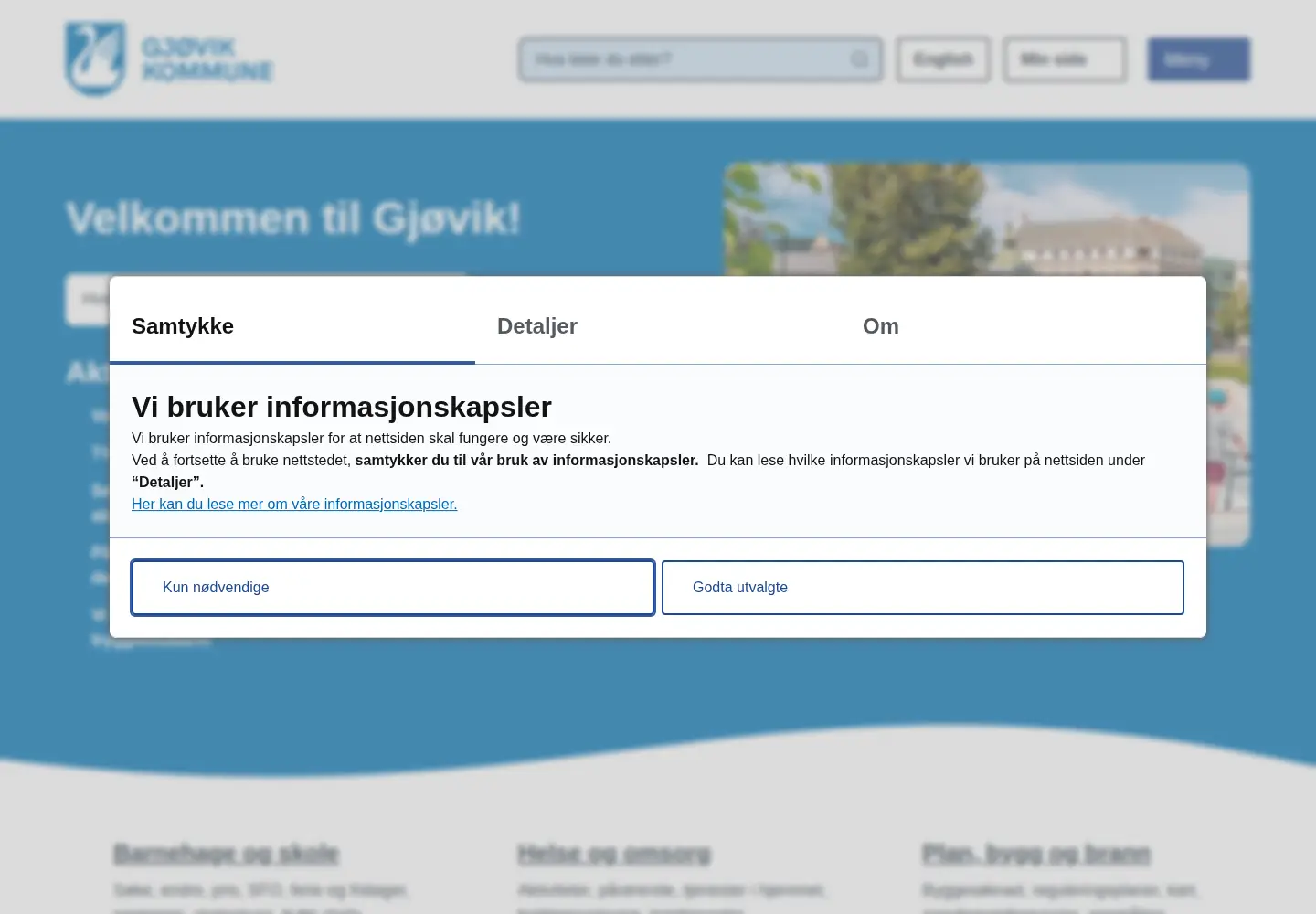Click the Gjøvik Kommune logo

point(169,59)
